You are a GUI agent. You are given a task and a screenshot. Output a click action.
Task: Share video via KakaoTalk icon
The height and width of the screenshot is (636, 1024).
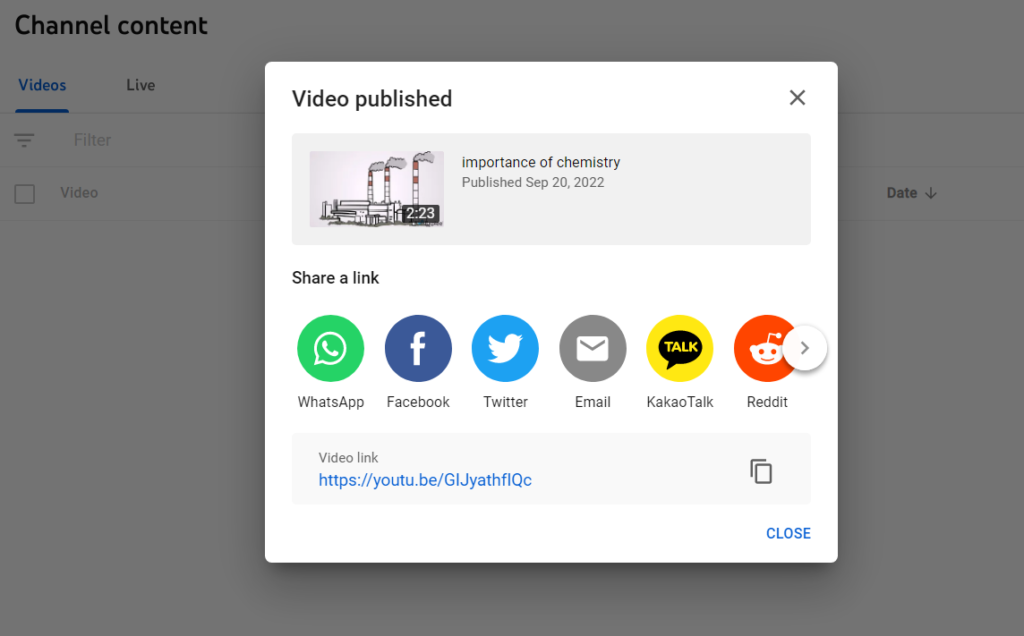pos(680,348)
